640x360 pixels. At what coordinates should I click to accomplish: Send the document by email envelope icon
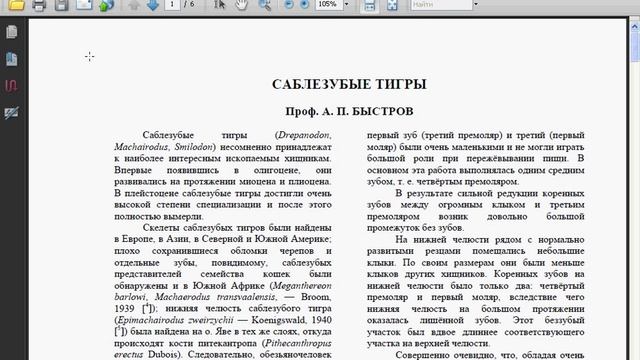tap(84, 4)
